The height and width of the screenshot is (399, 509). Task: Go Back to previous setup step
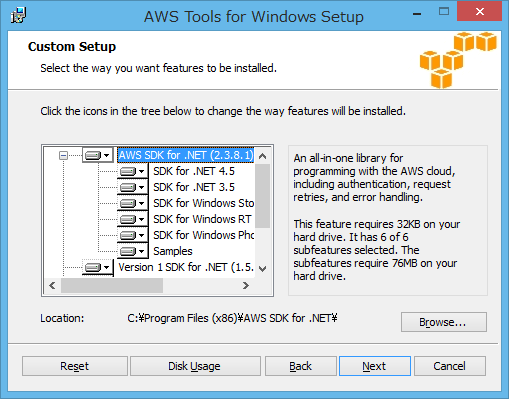(301, 366)
